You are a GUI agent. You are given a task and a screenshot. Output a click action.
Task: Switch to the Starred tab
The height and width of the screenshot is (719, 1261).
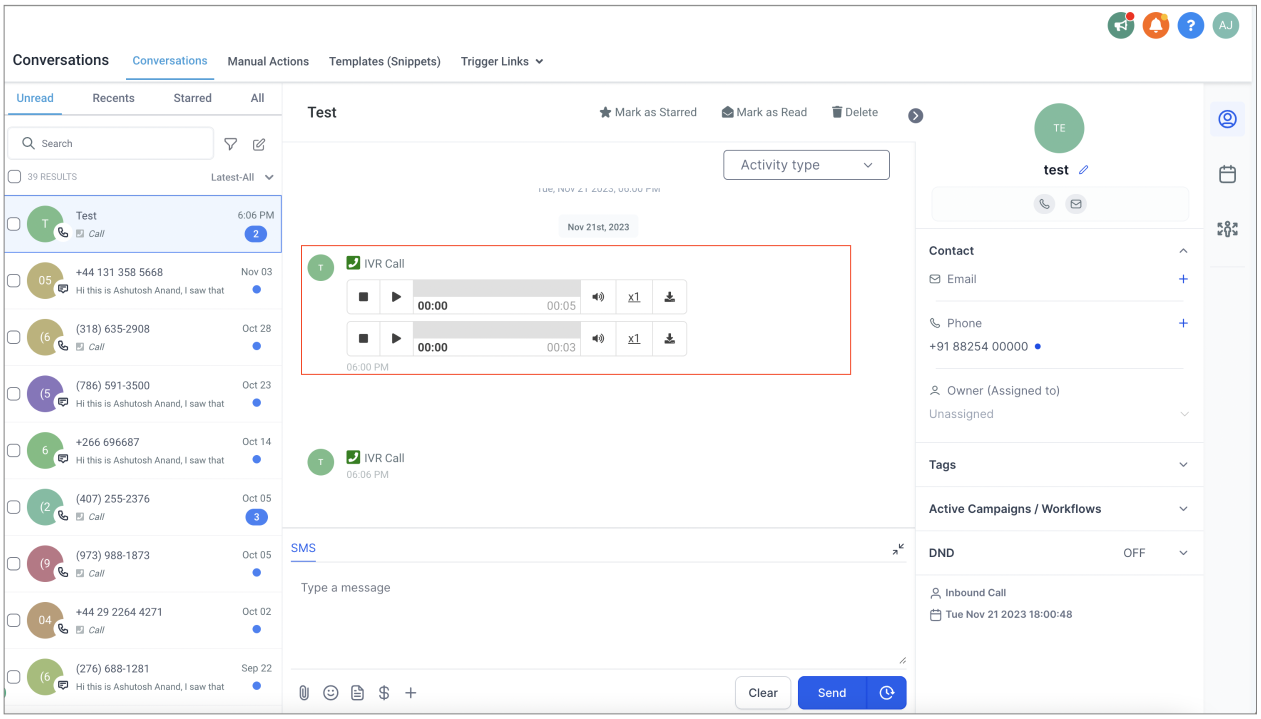(x=192, y=98)
